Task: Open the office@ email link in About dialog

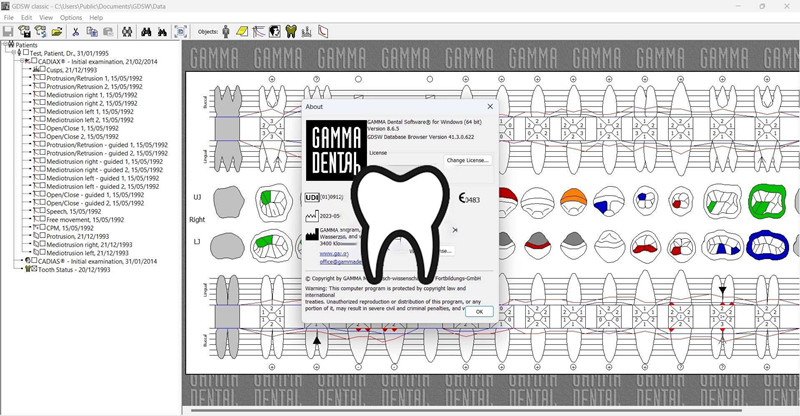Action: (x=341, y=261)
